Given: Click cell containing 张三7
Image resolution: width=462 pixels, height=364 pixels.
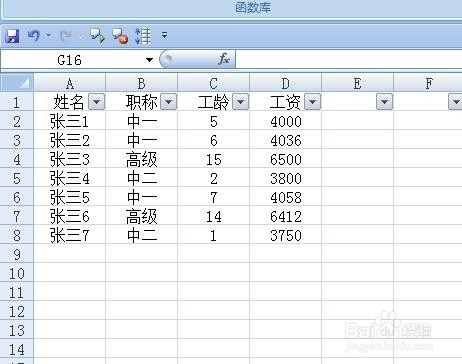Looking at the screenshot, I should (x=70, y=235).
